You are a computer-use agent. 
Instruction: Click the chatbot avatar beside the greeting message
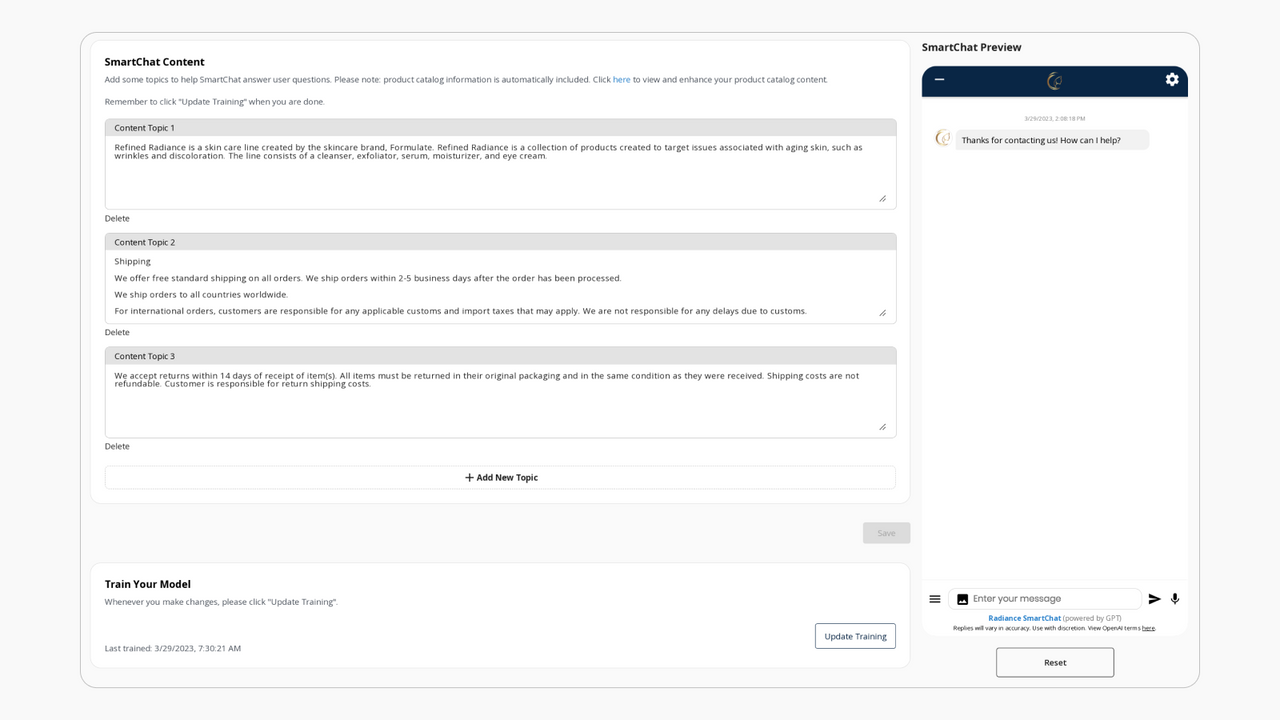[941, 139]
